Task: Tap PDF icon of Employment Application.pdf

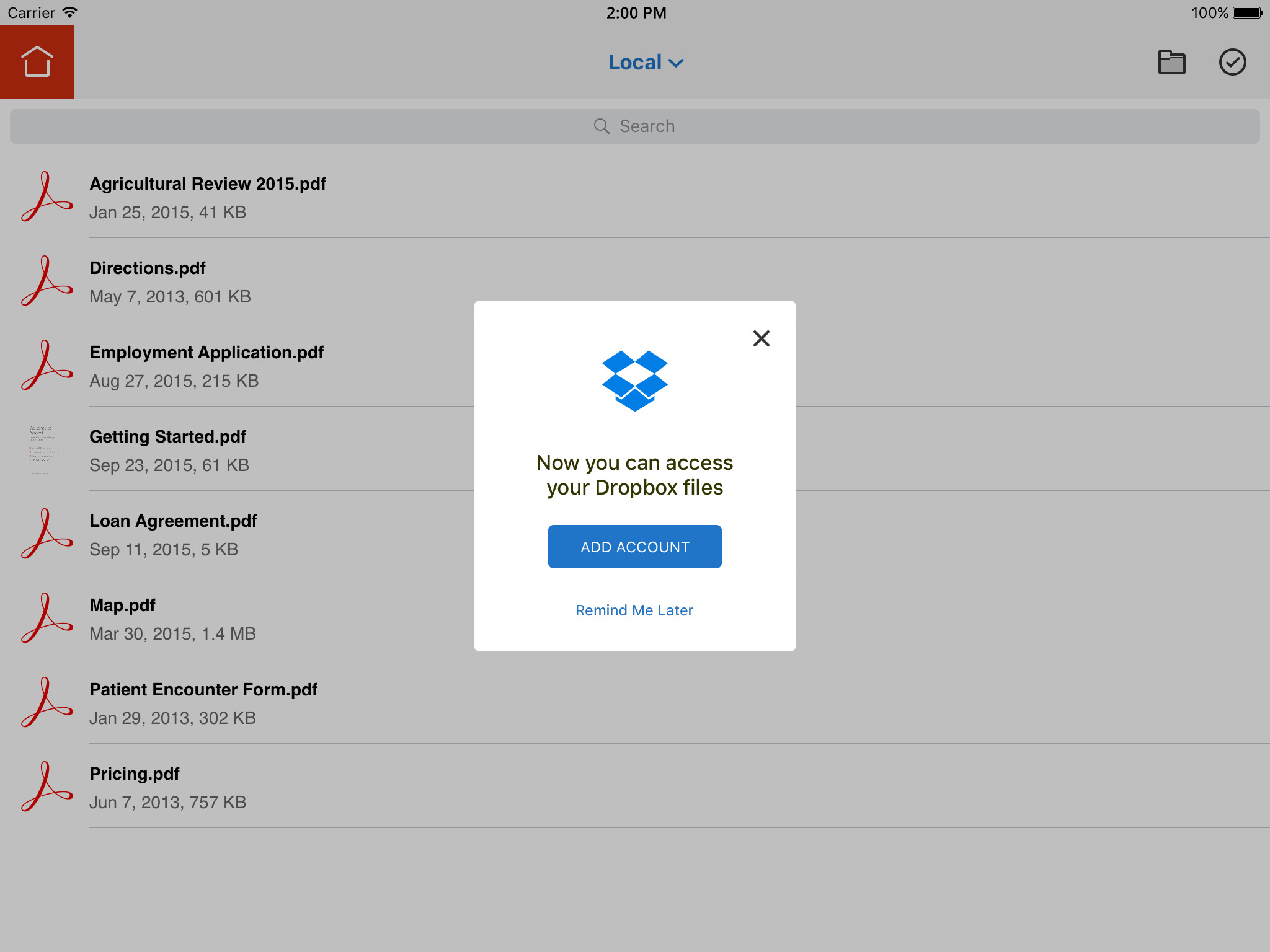Action: [46, 366]
